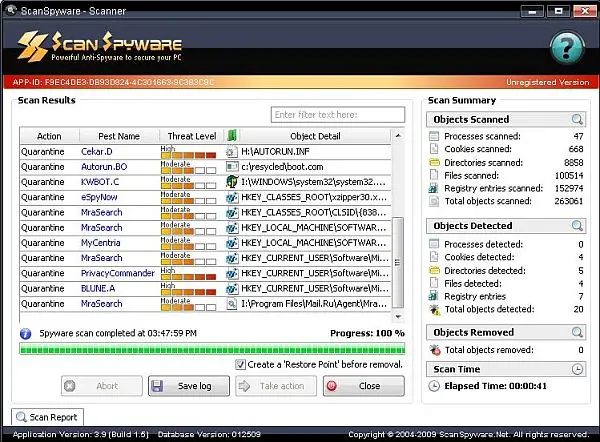
Task: Click the file icon for c:\resycled\boot.com
Action: (x=232, y=167)
